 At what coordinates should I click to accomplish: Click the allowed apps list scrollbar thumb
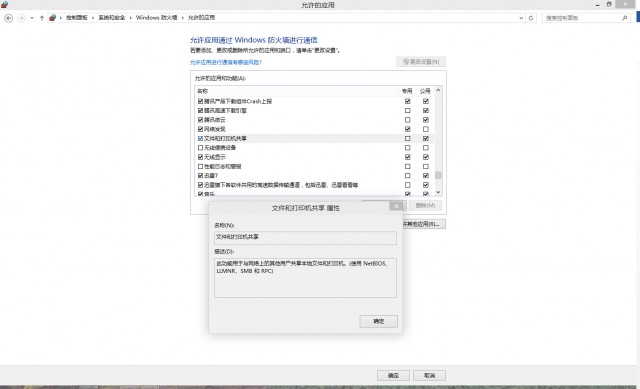(x=438, y=175)
